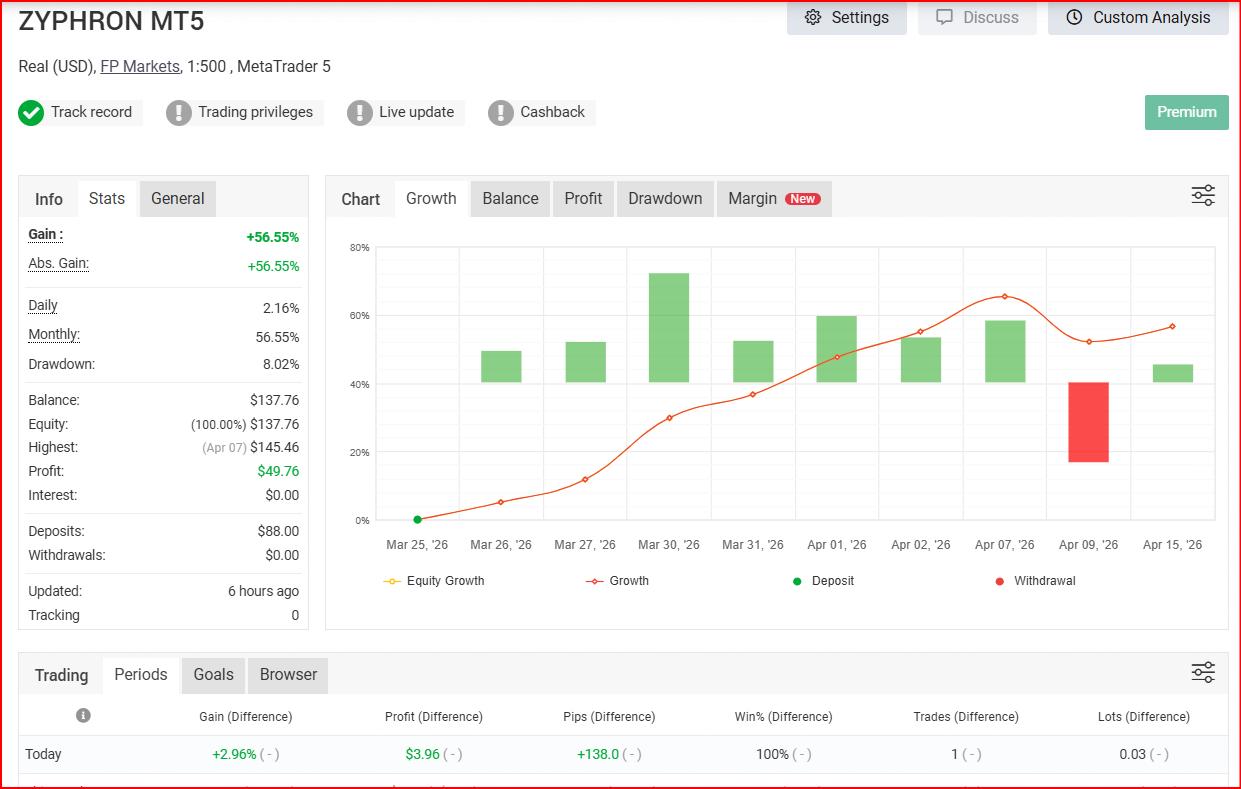This screenshot has width=1241, height=789.
Task: Click the Today row label
Action: click(43, 754)
